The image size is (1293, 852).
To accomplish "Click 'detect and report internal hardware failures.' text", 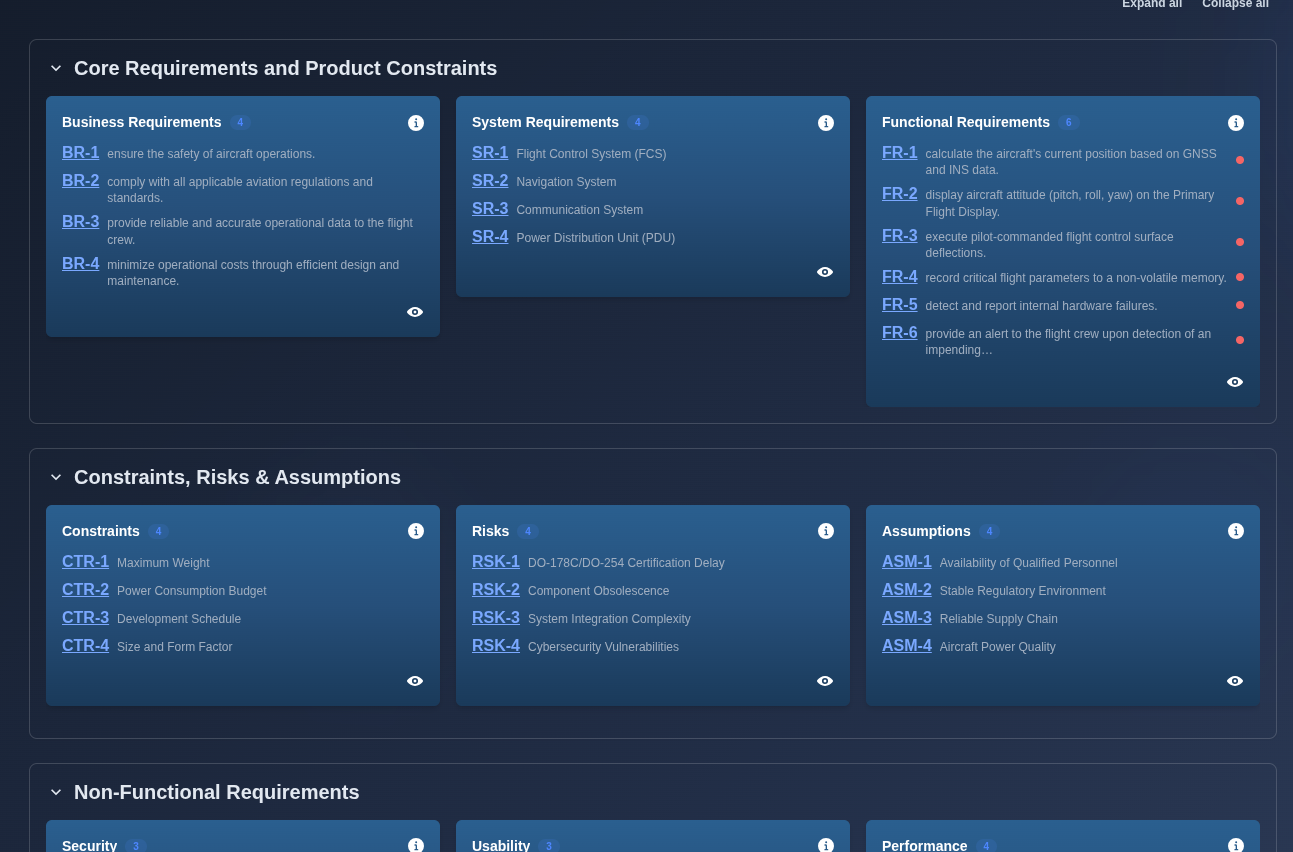I will tap(1041, 306).
